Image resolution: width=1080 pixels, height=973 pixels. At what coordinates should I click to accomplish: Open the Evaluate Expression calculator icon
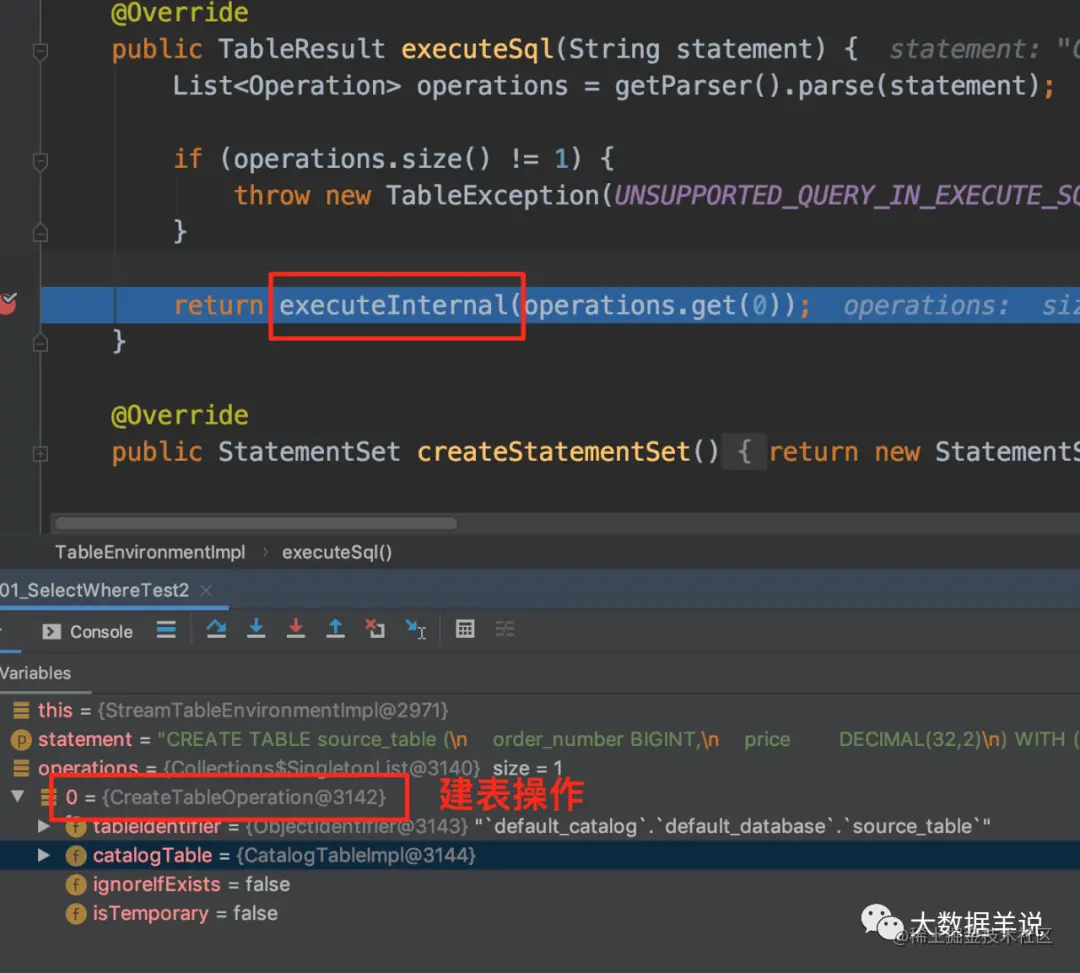(465, 629)
